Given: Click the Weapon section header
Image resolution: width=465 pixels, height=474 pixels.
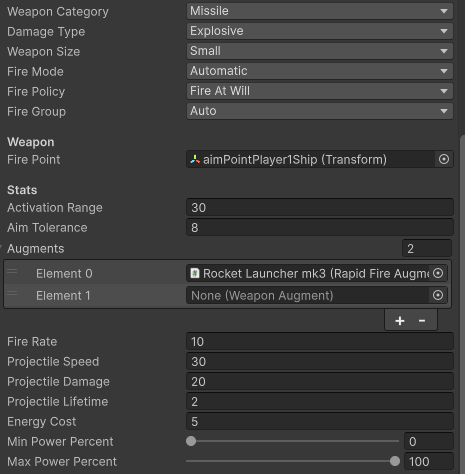Looking at the screenshot, I should click(31, 142).
